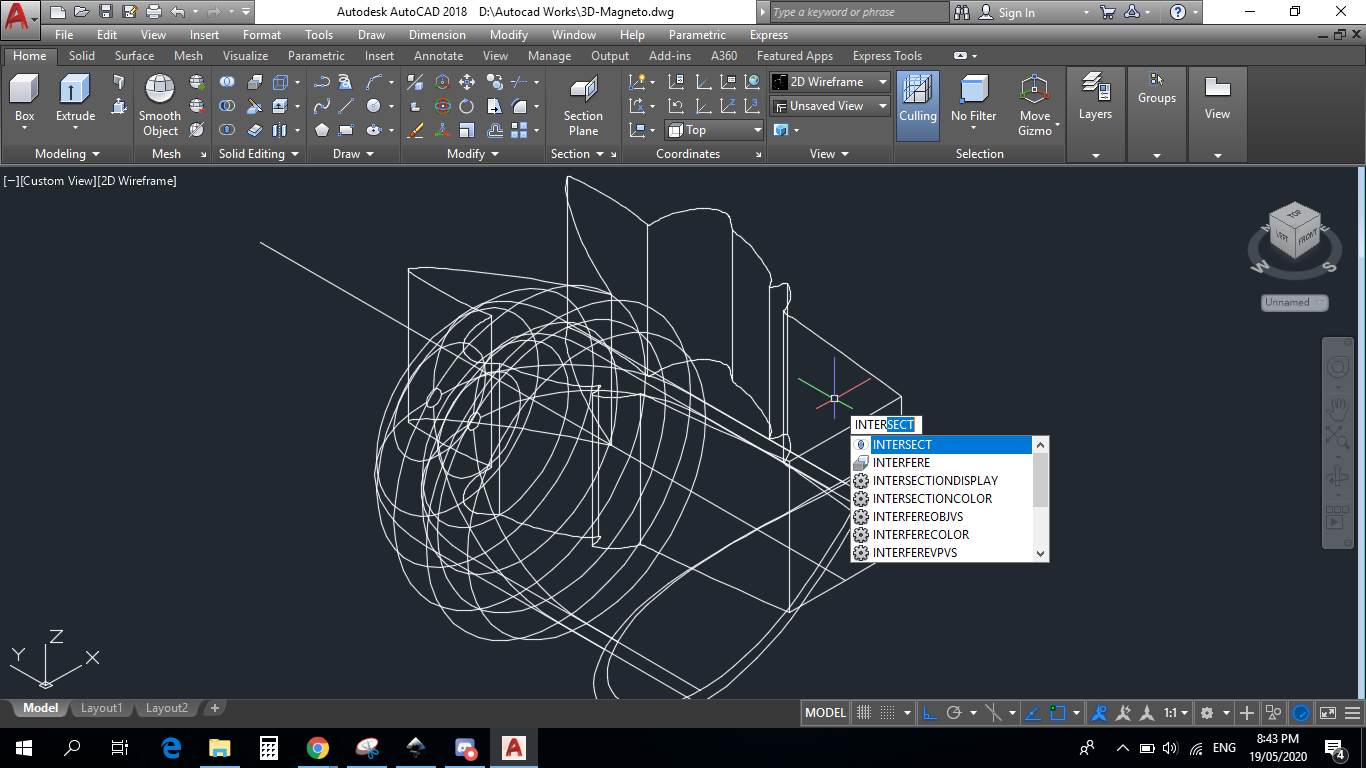Screen dimensions: 1366x768
Task: Click the Section Plane button
Action: 583,106
